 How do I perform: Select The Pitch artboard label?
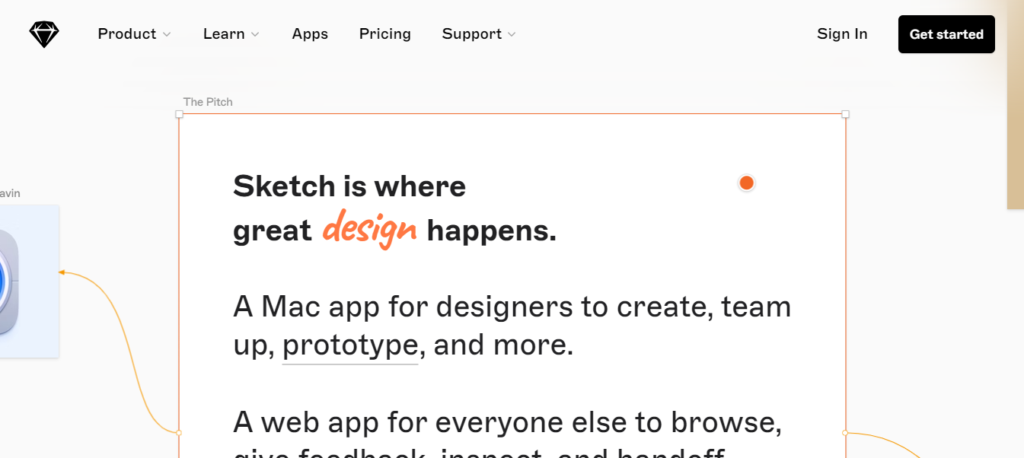pyautogui.click(x=208, y=102)
